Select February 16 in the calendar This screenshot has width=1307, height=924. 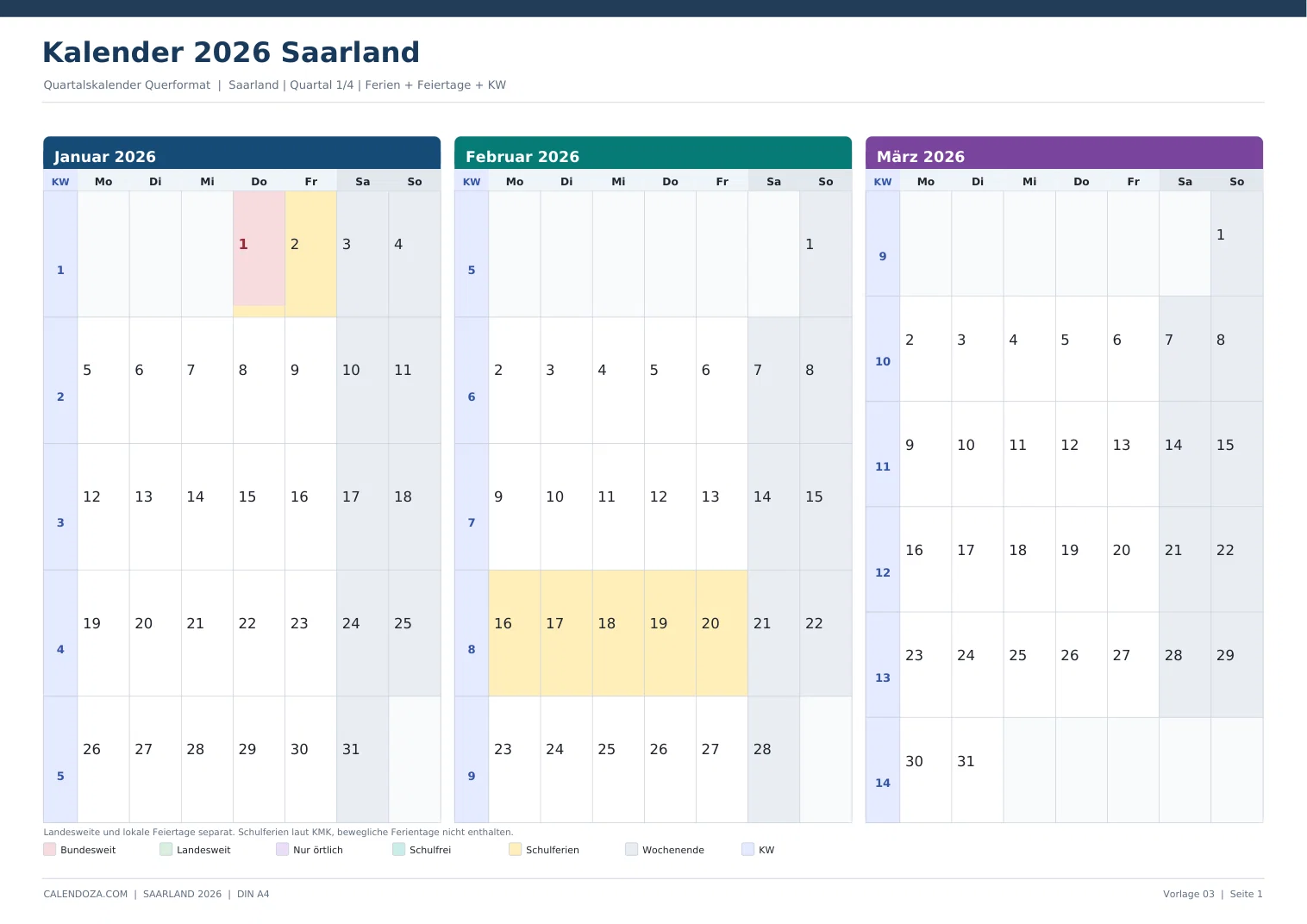pyautogui.click(x=515, y=633)
